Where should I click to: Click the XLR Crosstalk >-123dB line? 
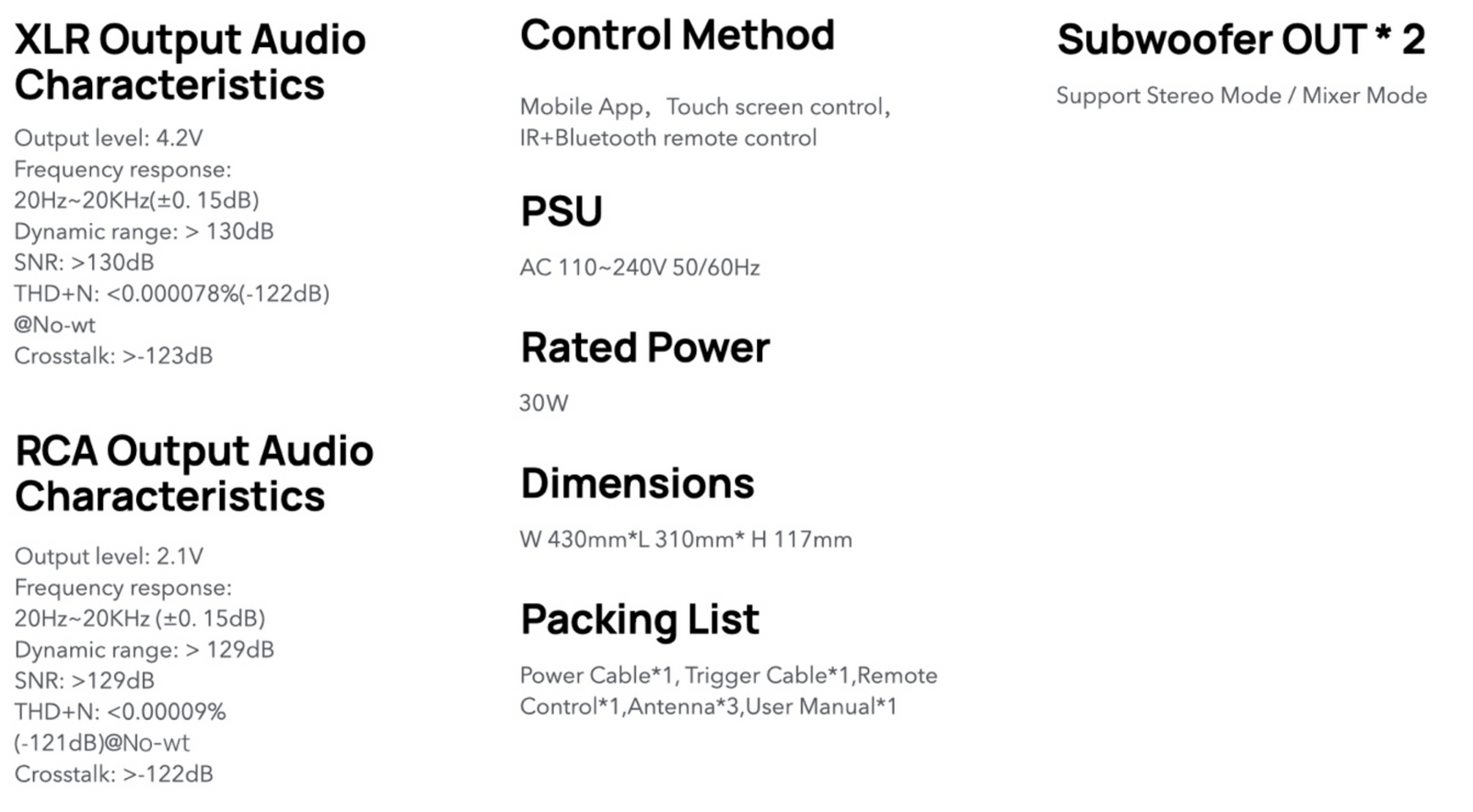tap(113, 356)
